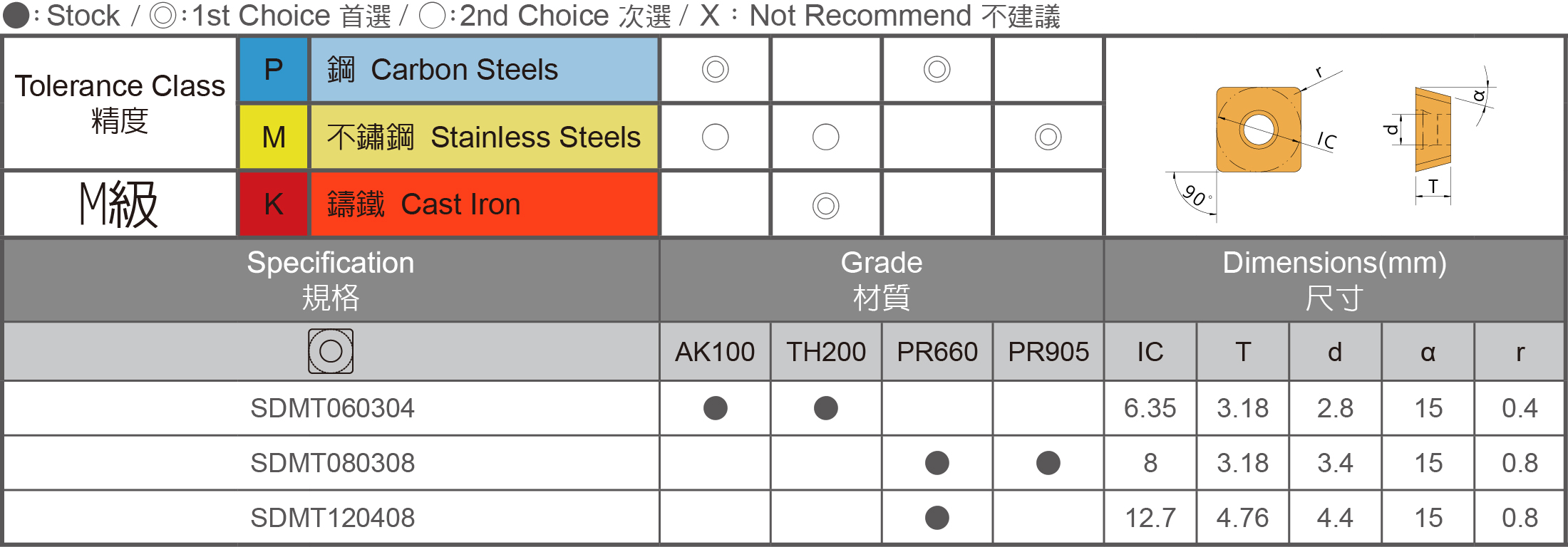This screenshot has width=1568, height=547.
Task: Click the IC dimension column header
Action: 1150,352
